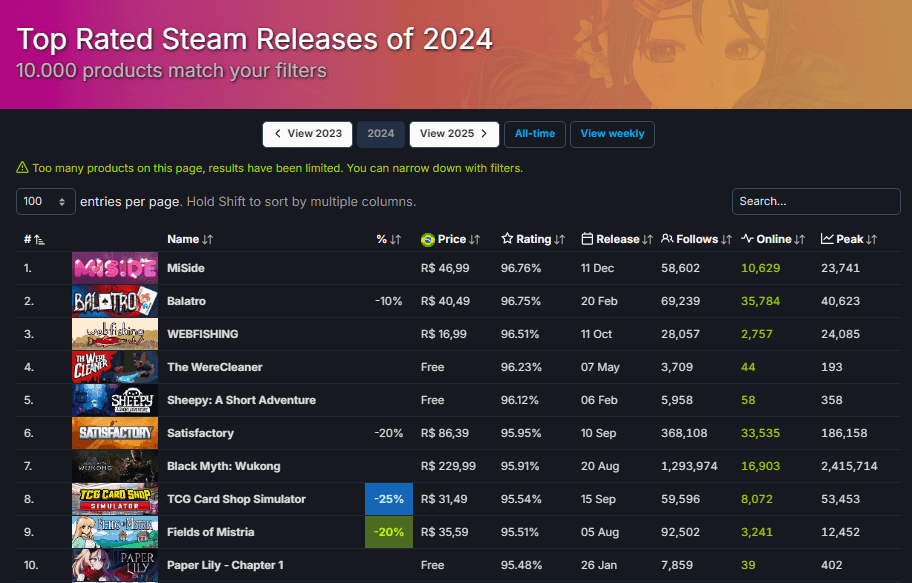Open the Fields of Mistria link
Image resolution: width=912 pixels, height=583 pixels.
(211, 532)
